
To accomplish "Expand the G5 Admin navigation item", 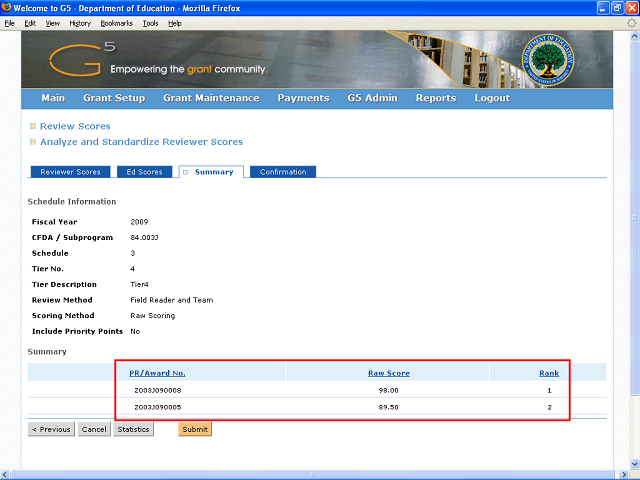I will click(x=372, y=98).
